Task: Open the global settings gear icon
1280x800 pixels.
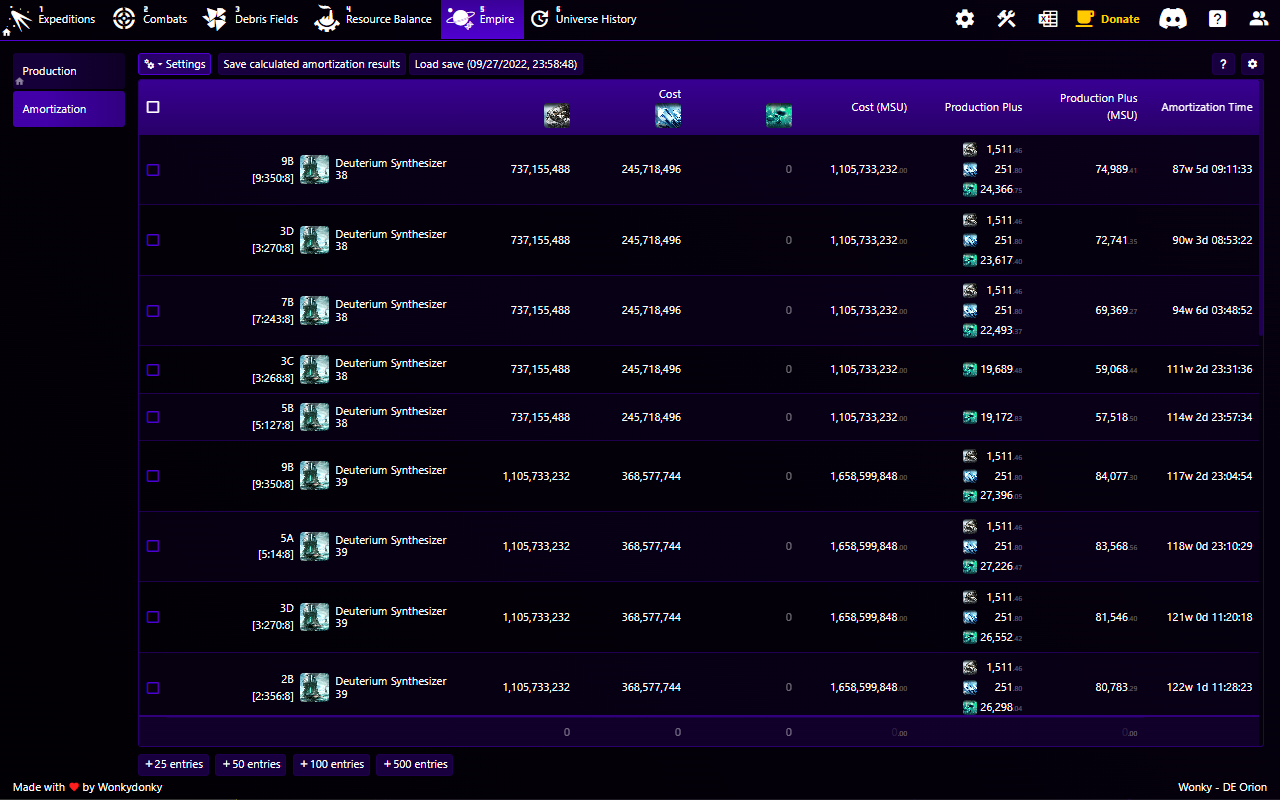Action: [964, 19]
